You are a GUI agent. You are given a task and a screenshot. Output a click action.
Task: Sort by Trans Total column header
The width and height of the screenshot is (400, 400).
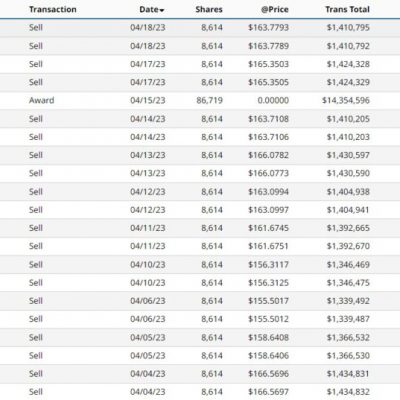[x=347, y=9]
